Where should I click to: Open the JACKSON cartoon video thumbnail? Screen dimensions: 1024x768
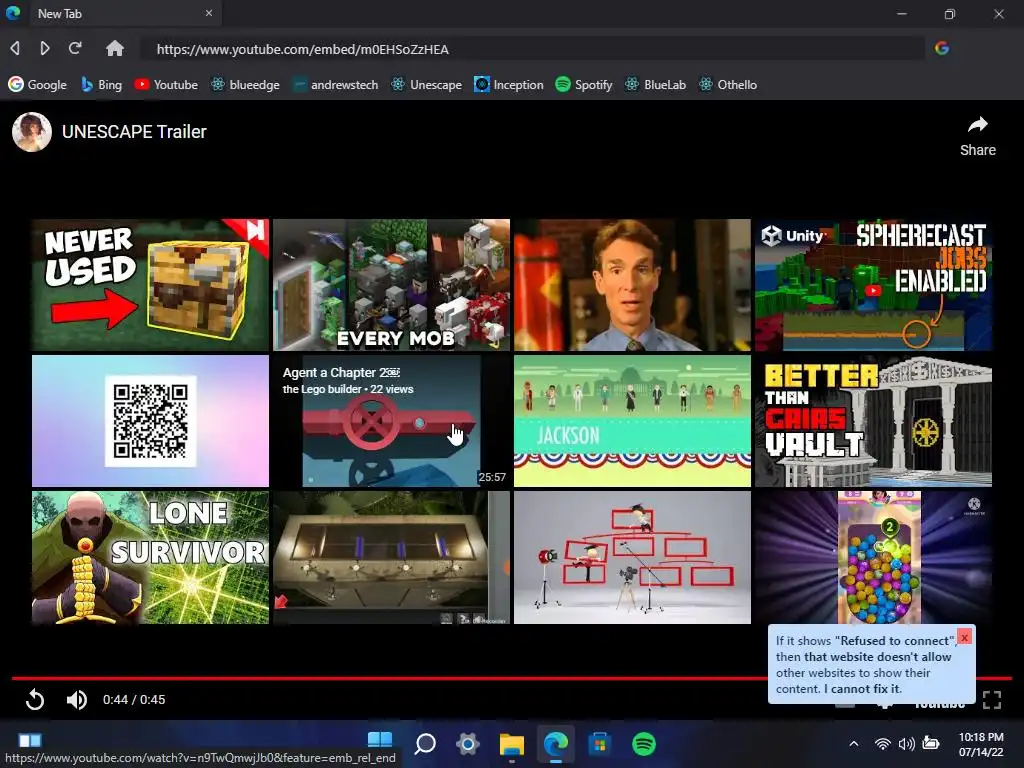(x=632, y=421)
